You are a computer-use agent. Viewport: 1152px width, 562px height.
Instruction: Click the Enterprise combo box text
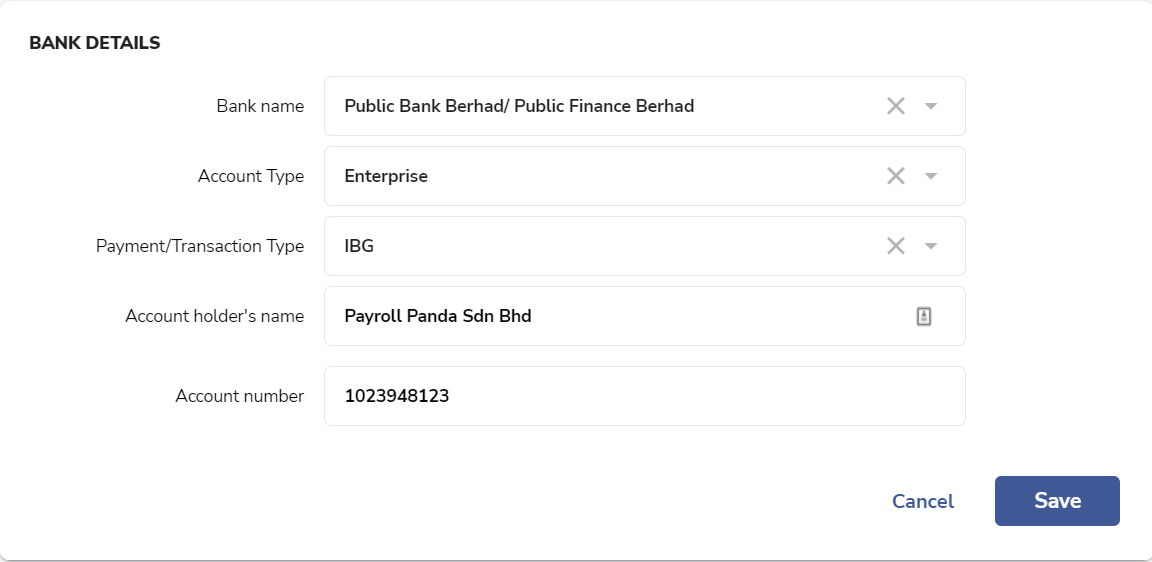(386, 176)
